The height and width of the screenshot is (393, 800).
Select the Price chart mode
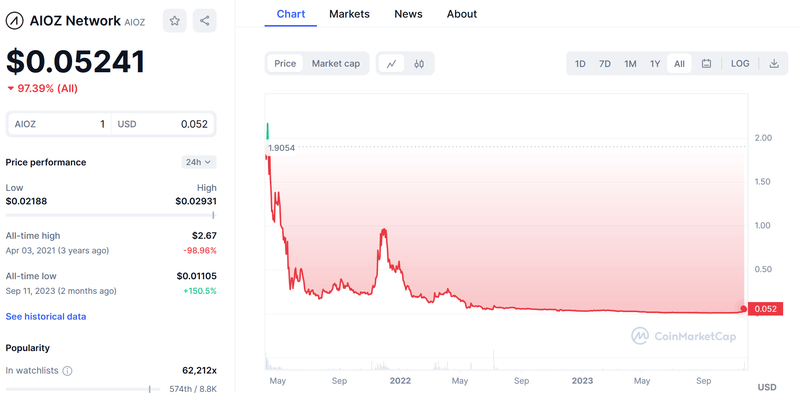tap(285, 64)
